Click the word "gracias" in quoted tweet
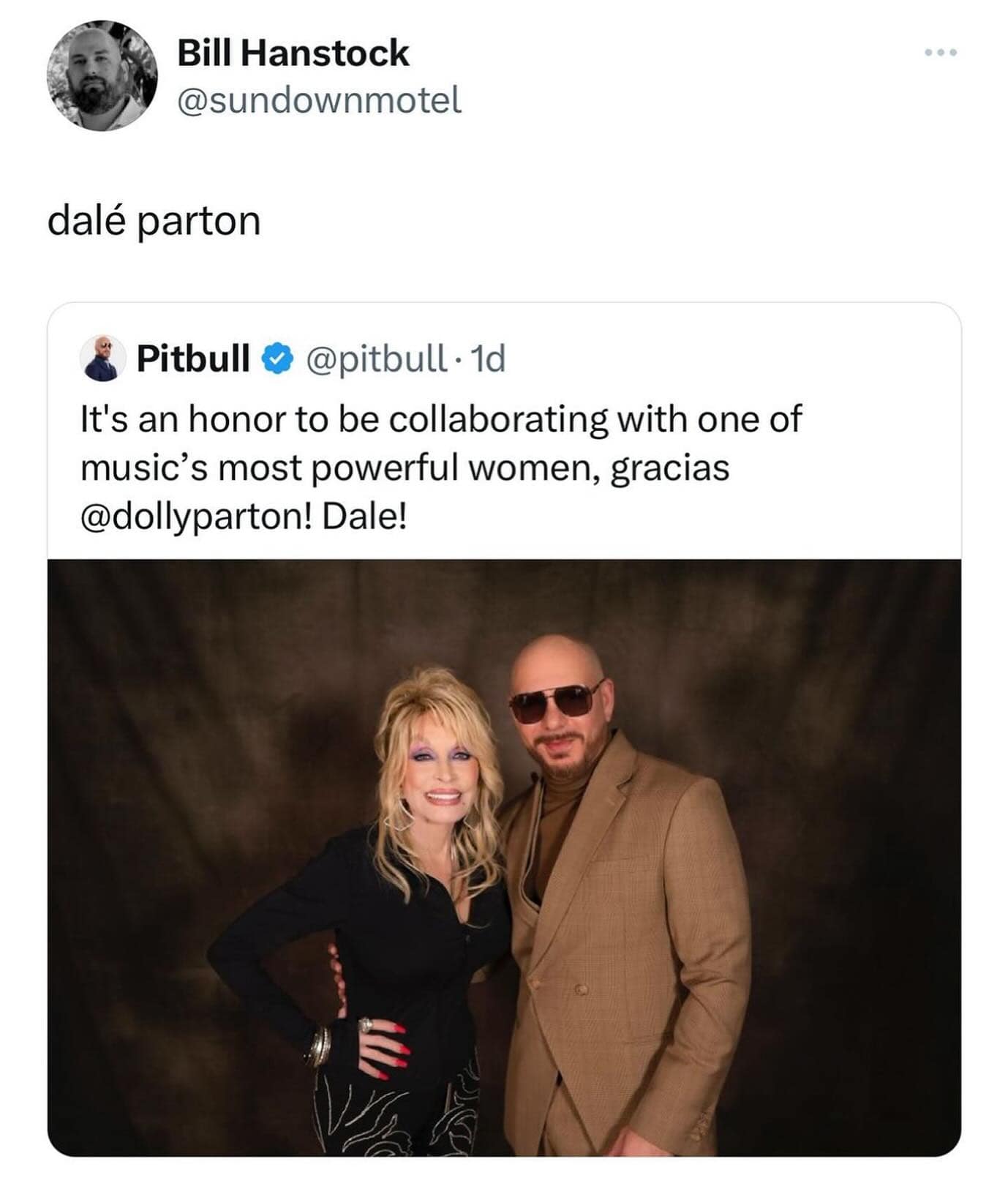This screenshot has height=1178, width=1008. (669, 468)
